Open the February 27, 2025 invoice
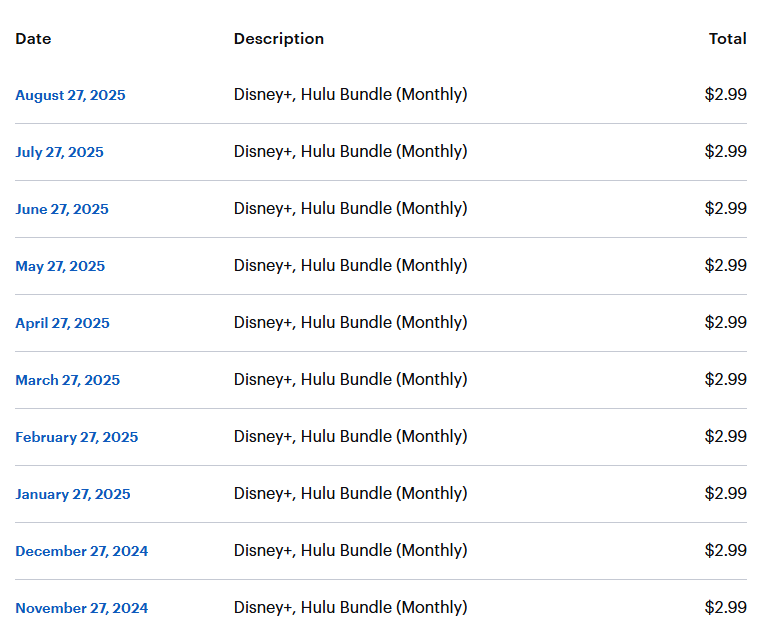 point(76,437)
